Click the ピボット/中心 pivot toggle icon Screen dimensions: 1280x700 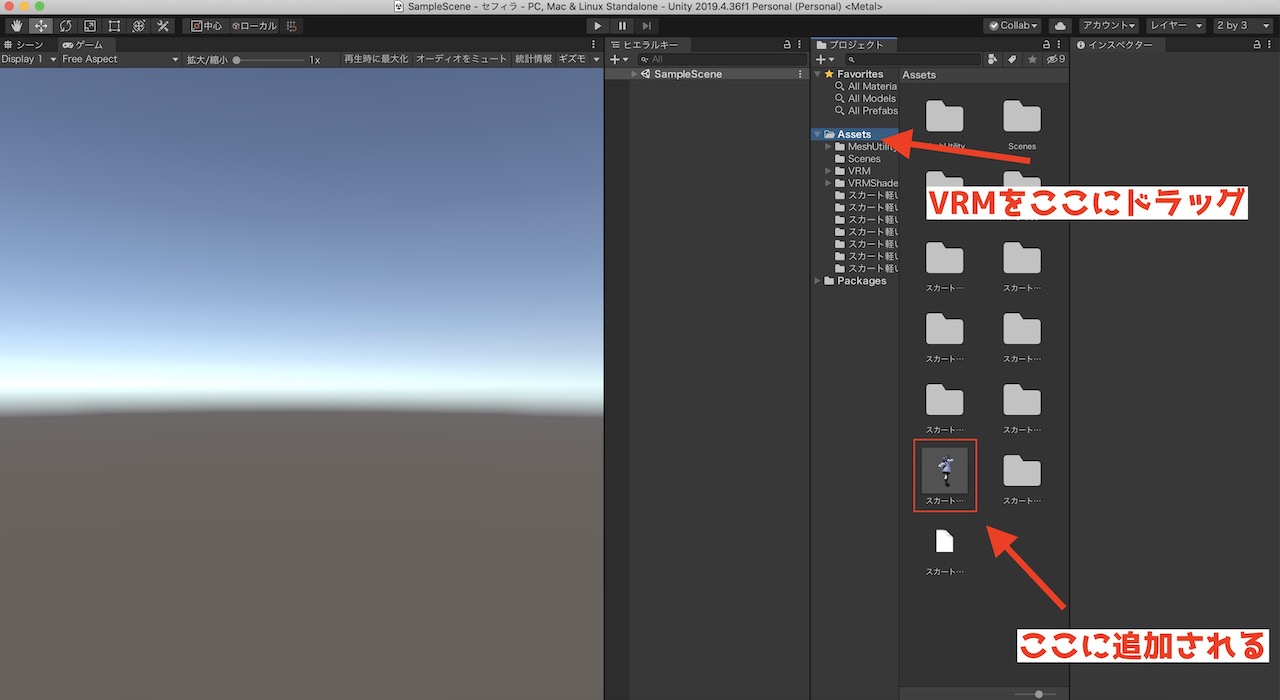click(x=205, y=25)
